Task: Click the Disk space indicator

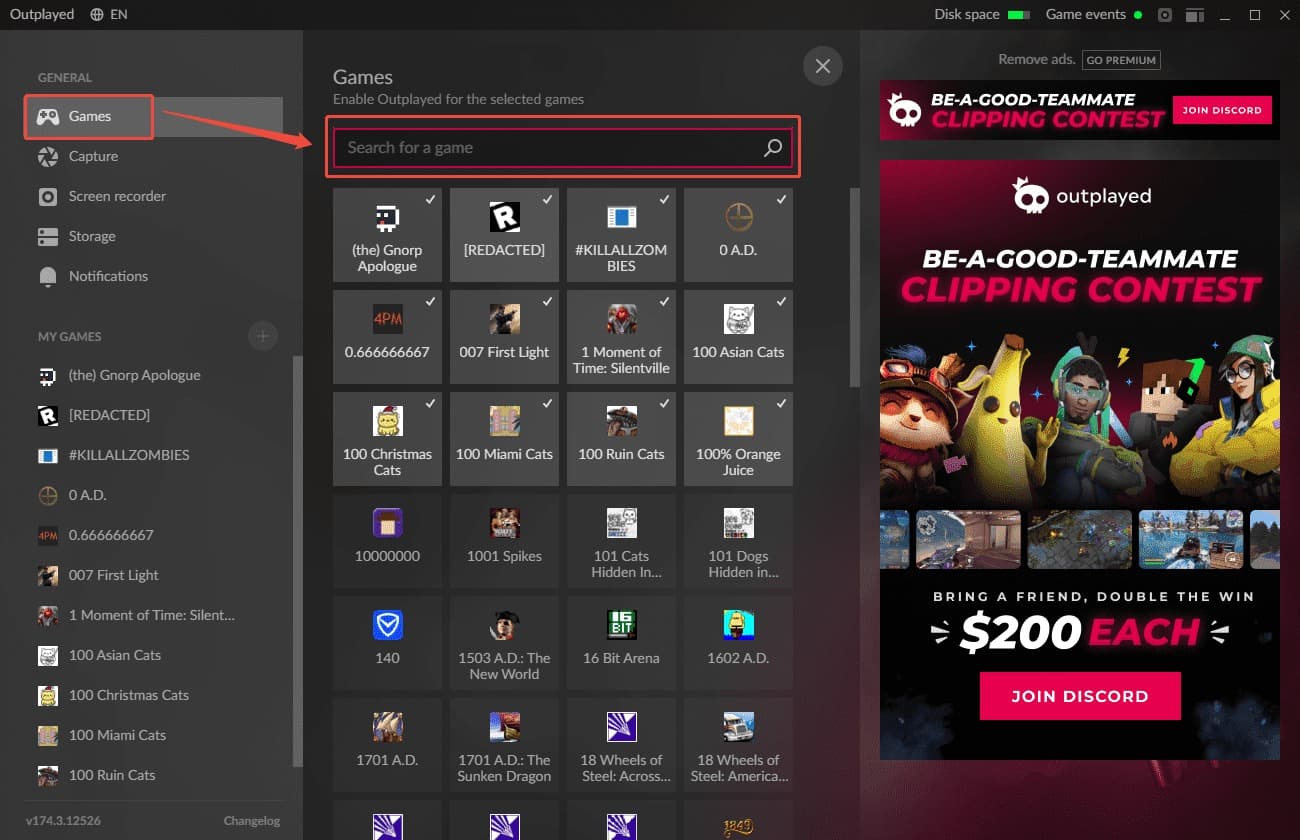Action: 982,15
